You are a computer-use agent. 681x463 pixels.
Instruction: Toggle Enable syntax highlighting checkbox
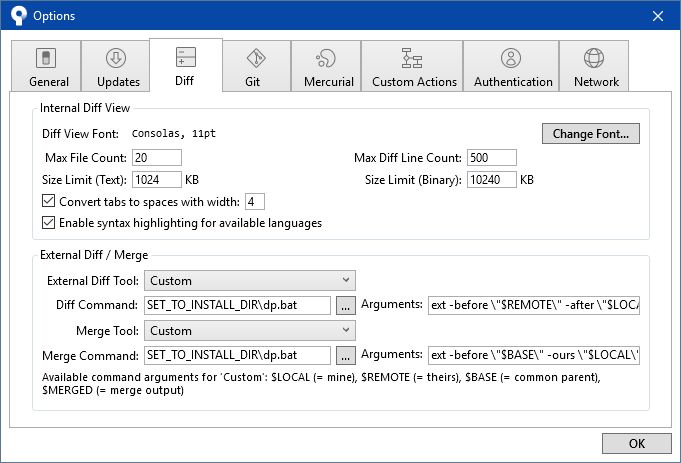(49, 223)
